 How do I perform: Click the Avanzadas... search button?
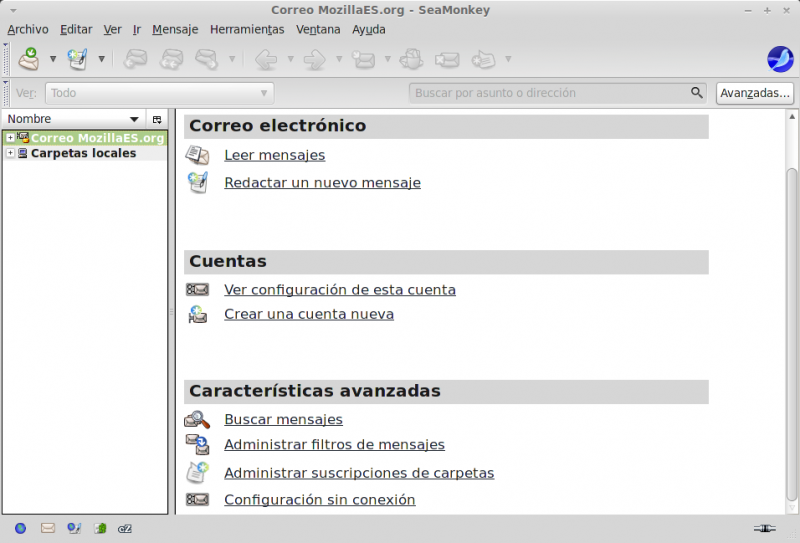[x=755, y=93]
